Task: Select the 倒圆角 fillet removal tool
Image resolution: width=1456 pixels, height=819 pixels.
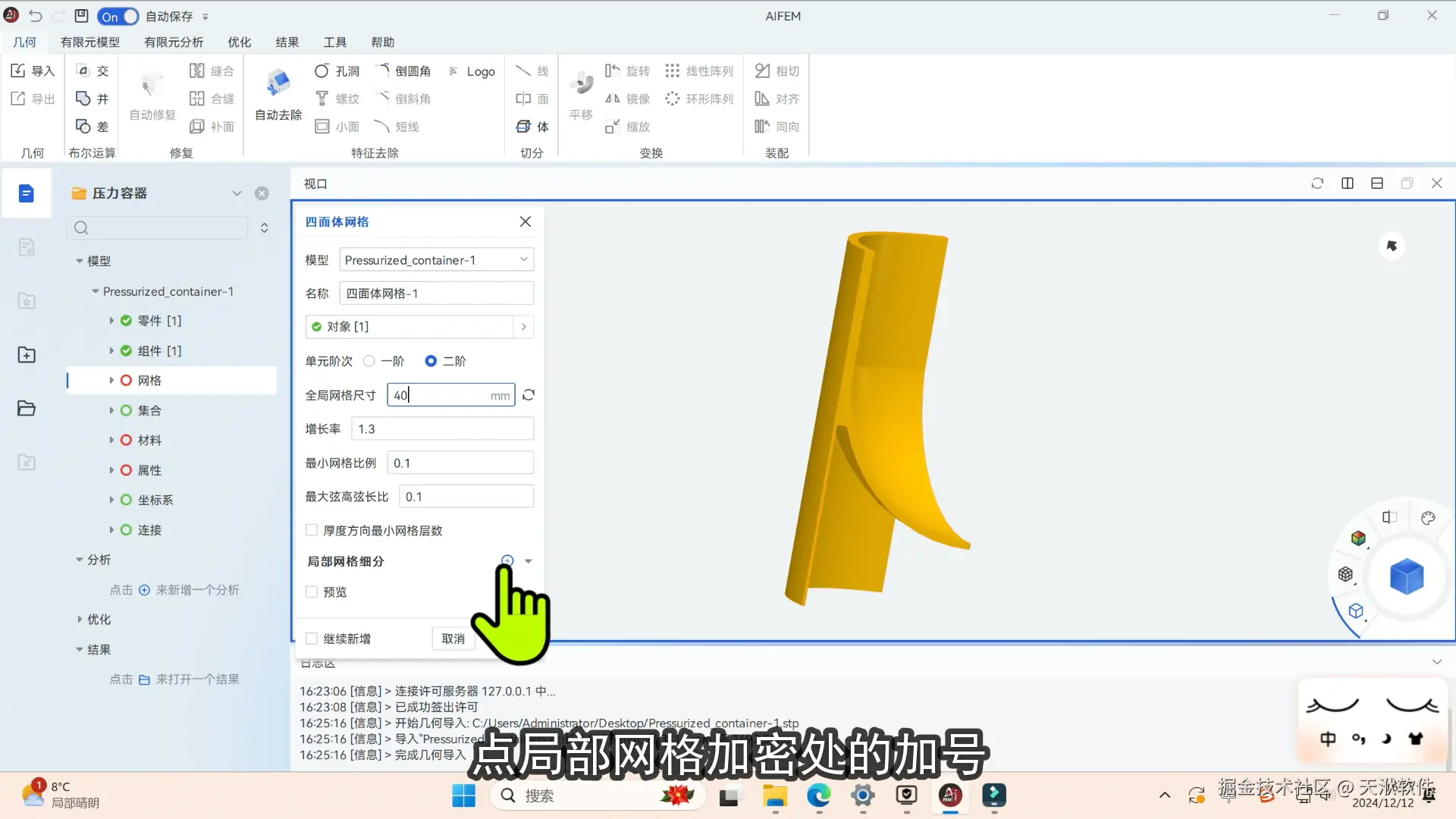Action: (404, 71)
